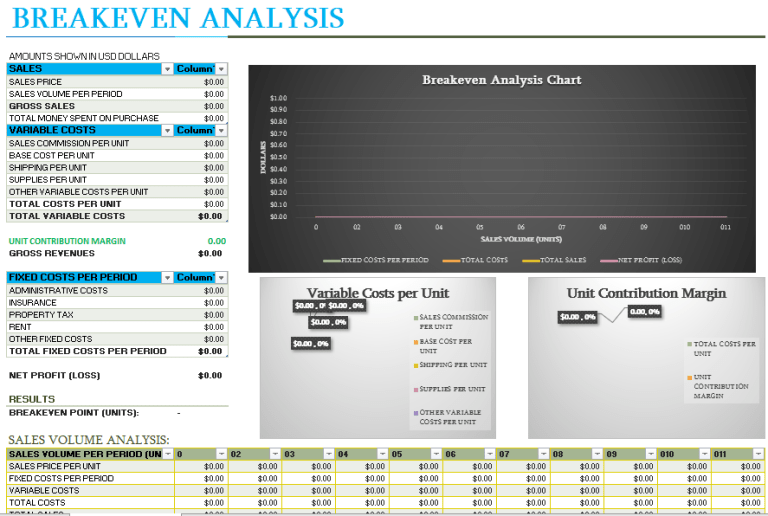The image size is (768, 516).
Task: Open the SALES header filter dropdown
Action: 167,69
